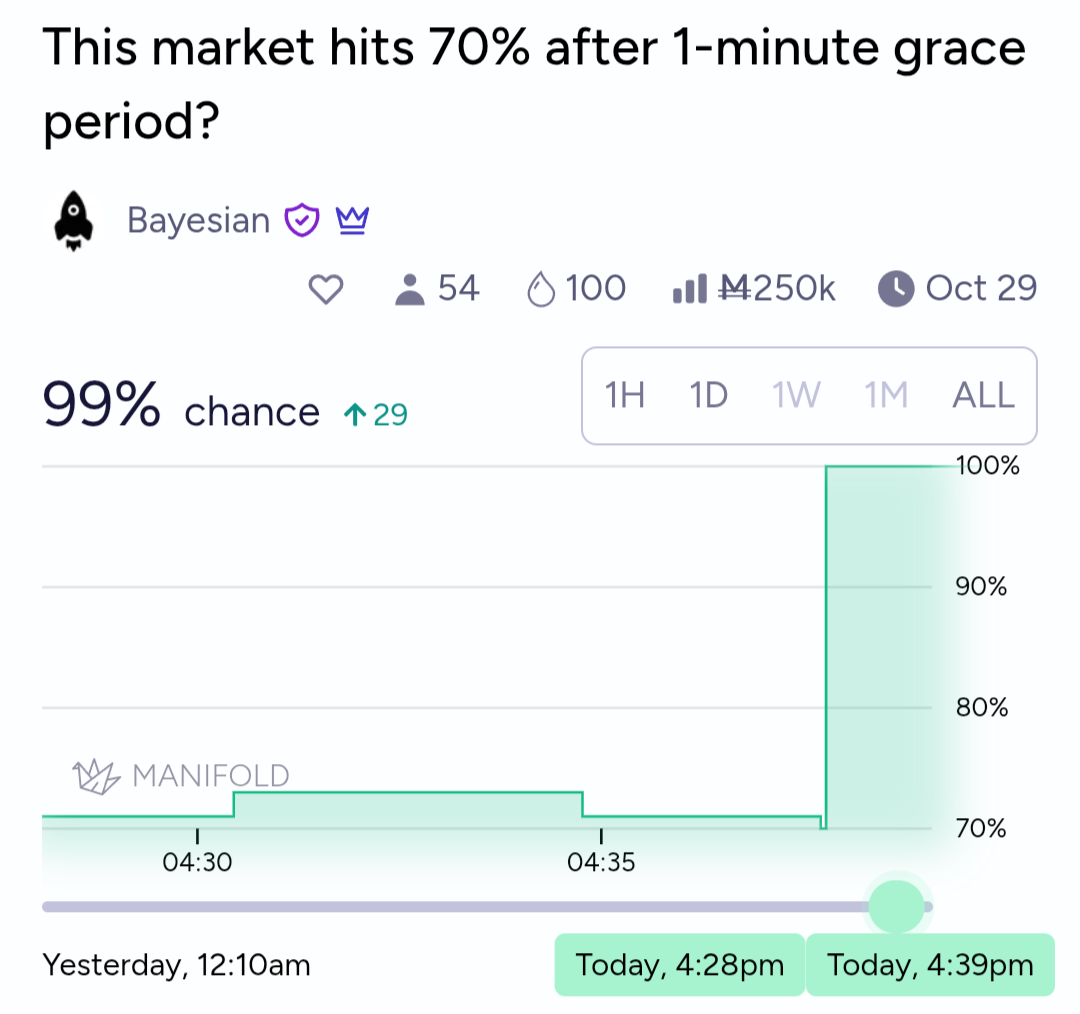Screen dimensions: 1080x1014
Task: Open Bayesian's user profile link
Action: 198,220
